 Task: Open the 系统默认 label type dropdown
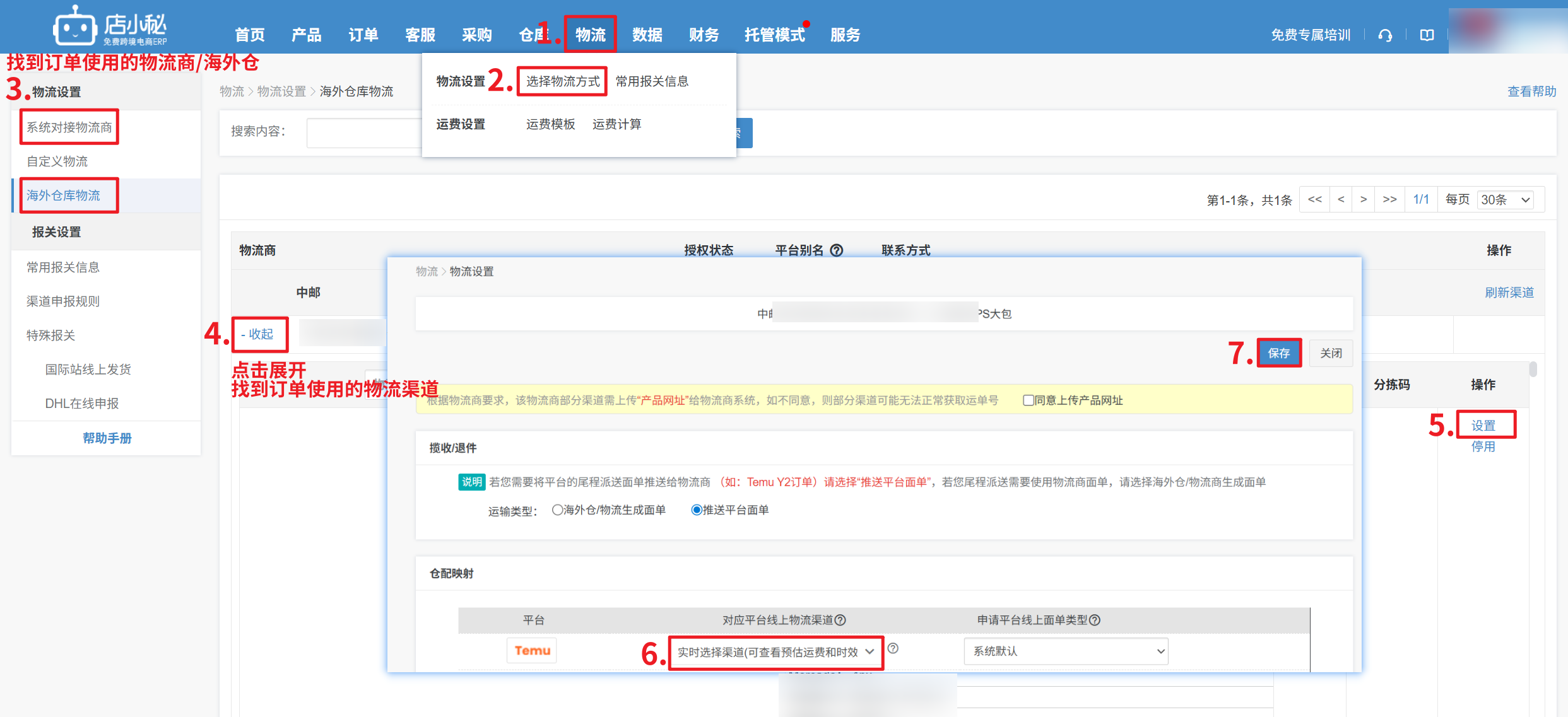(1065, 651)
